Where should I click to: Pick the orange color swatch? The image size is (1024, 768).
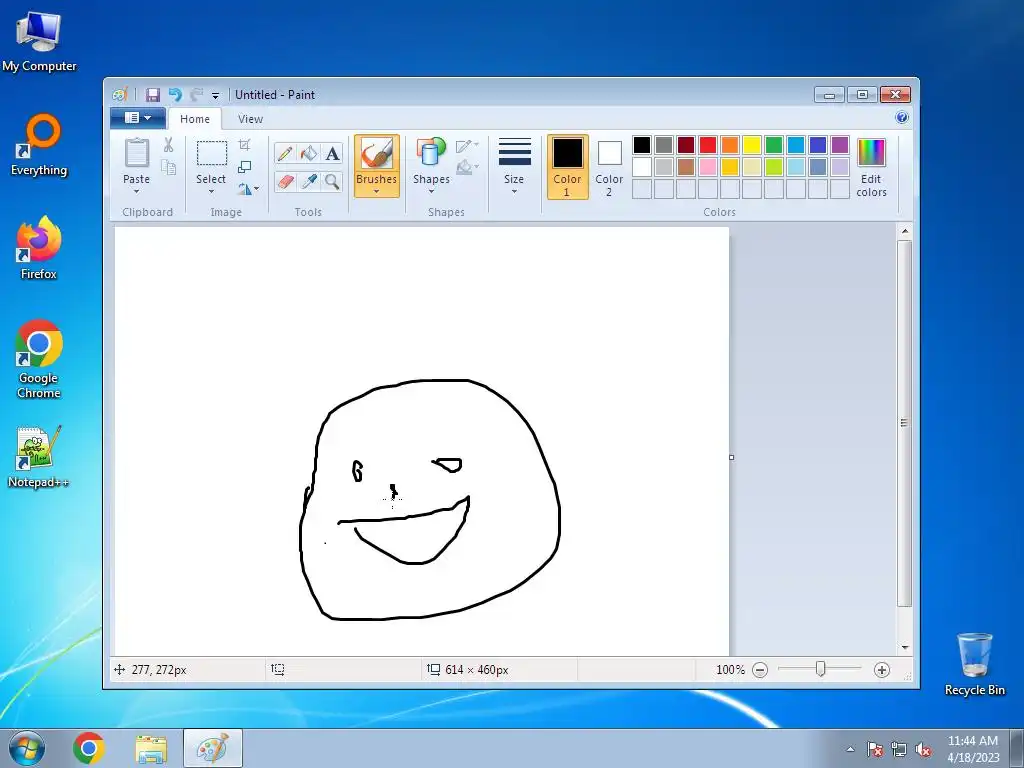pyautogui.click(x=730, y=145)
